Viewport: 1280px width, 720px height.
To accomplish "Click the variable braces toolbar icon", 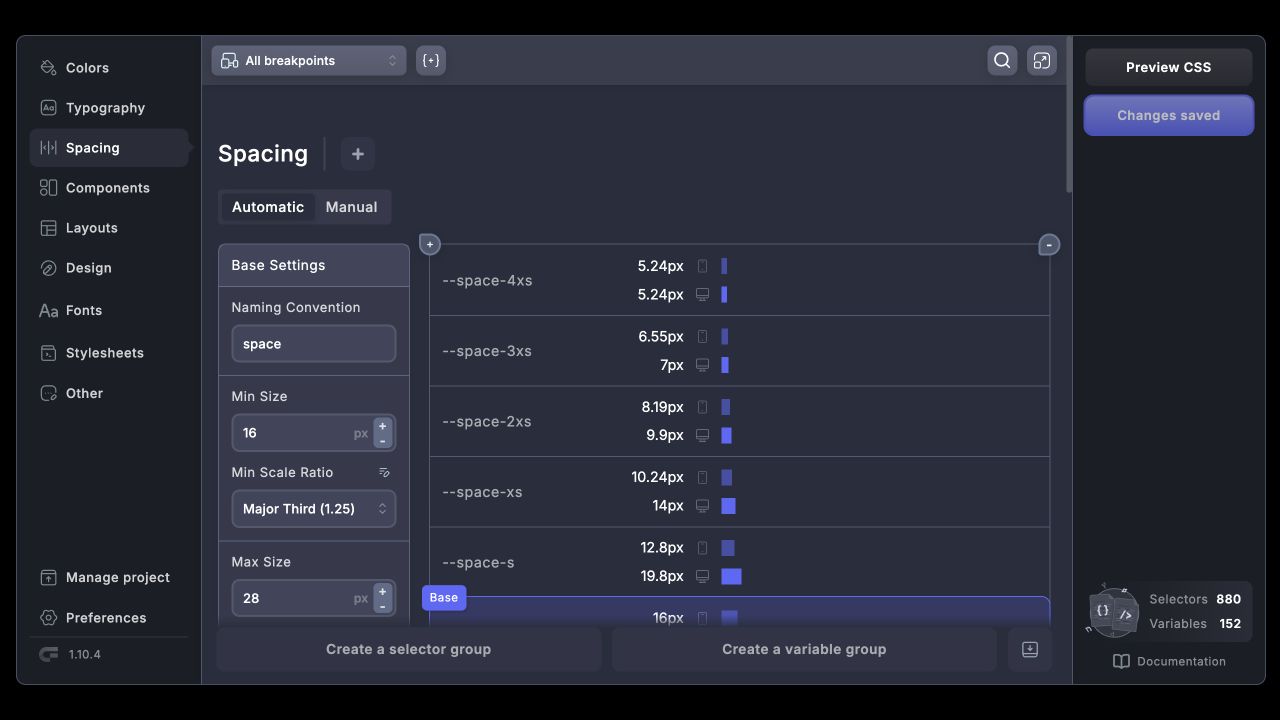I will point(431,61).
